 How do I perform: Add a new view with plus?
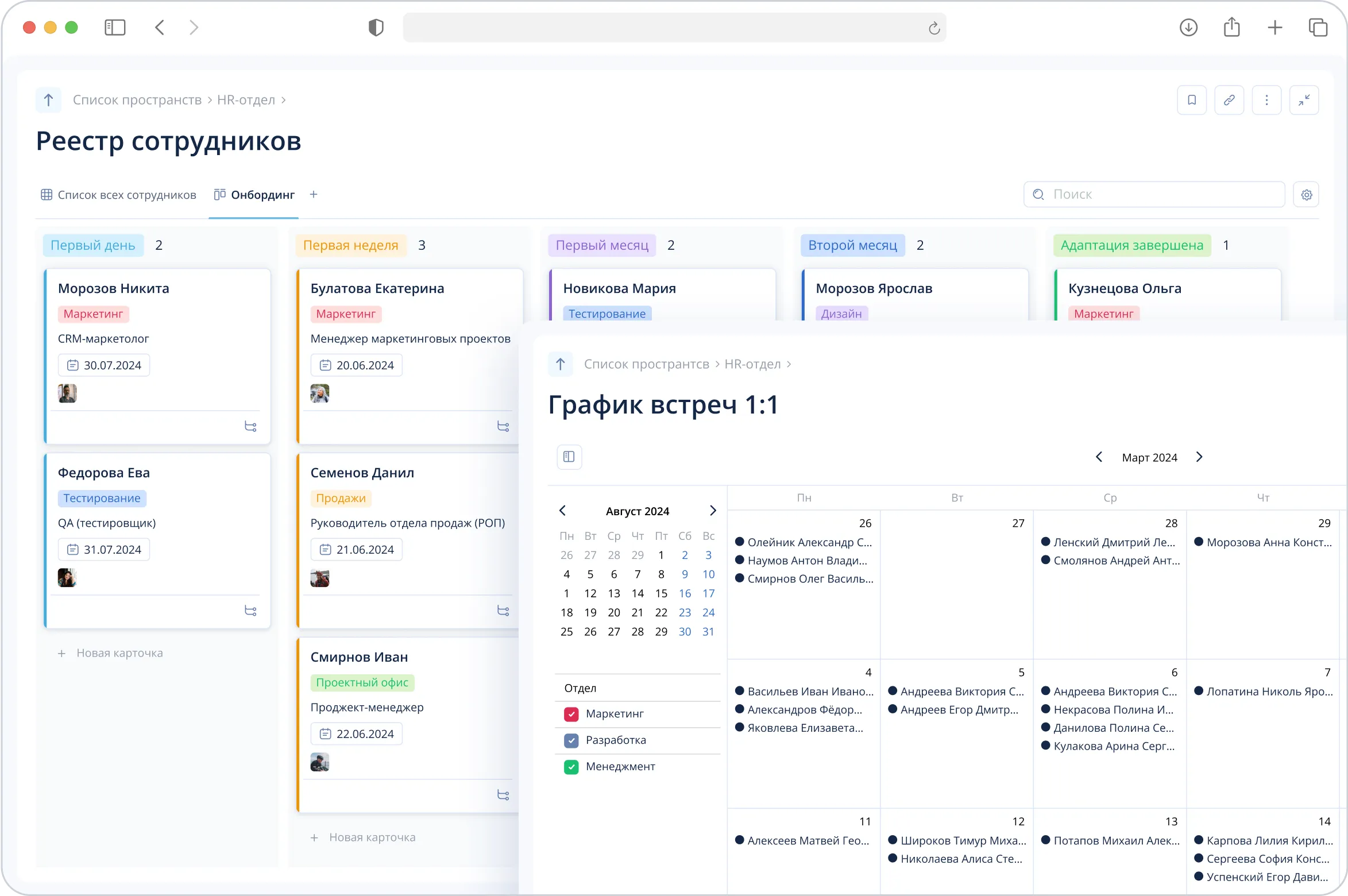click(x=314, y=195)
